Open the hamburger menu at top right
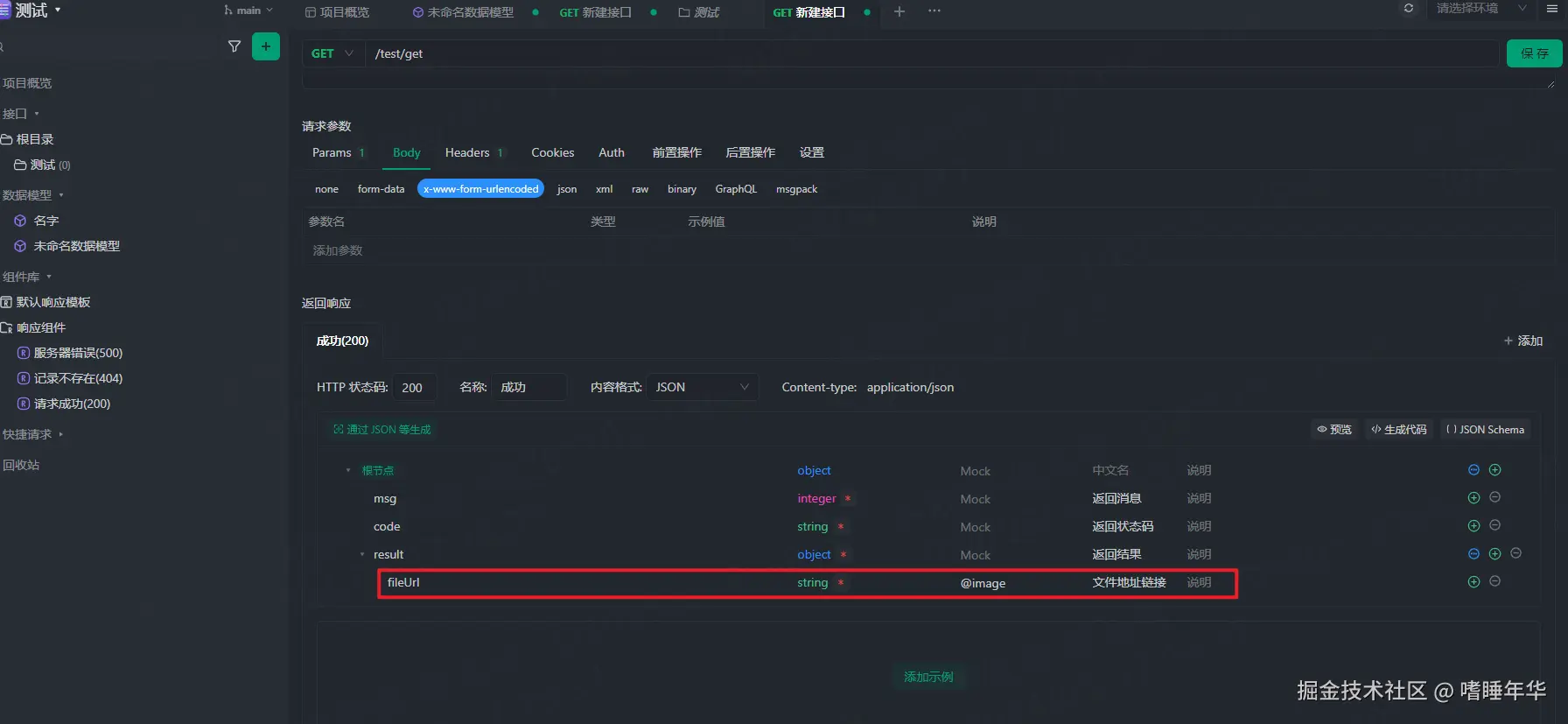The height and width of the screenshot is (724, 1568). (x=1552, y=8)
